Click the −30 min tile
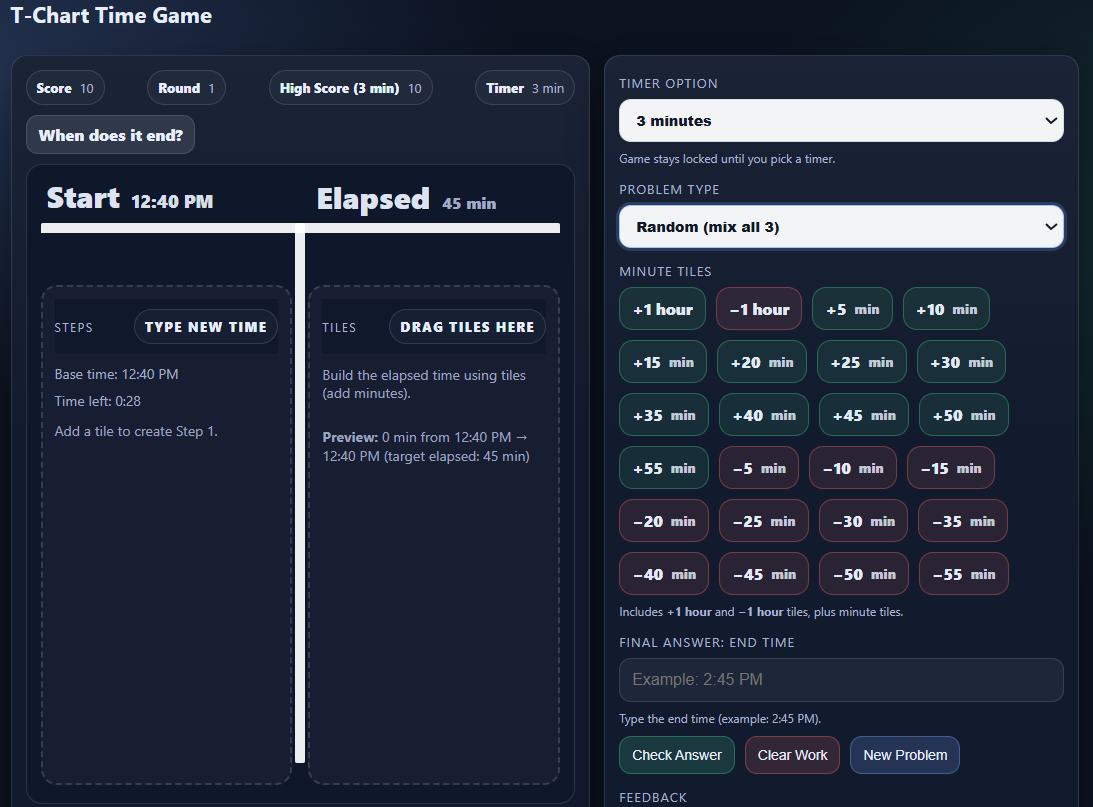This screenshot has width=1093, height=807. click(x=864, y=521)
